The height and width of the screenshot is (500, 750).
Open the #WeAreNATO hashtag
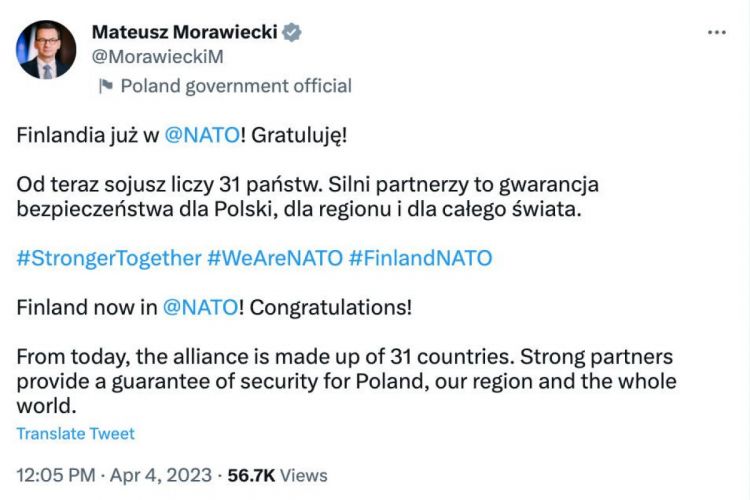point(273,257)
